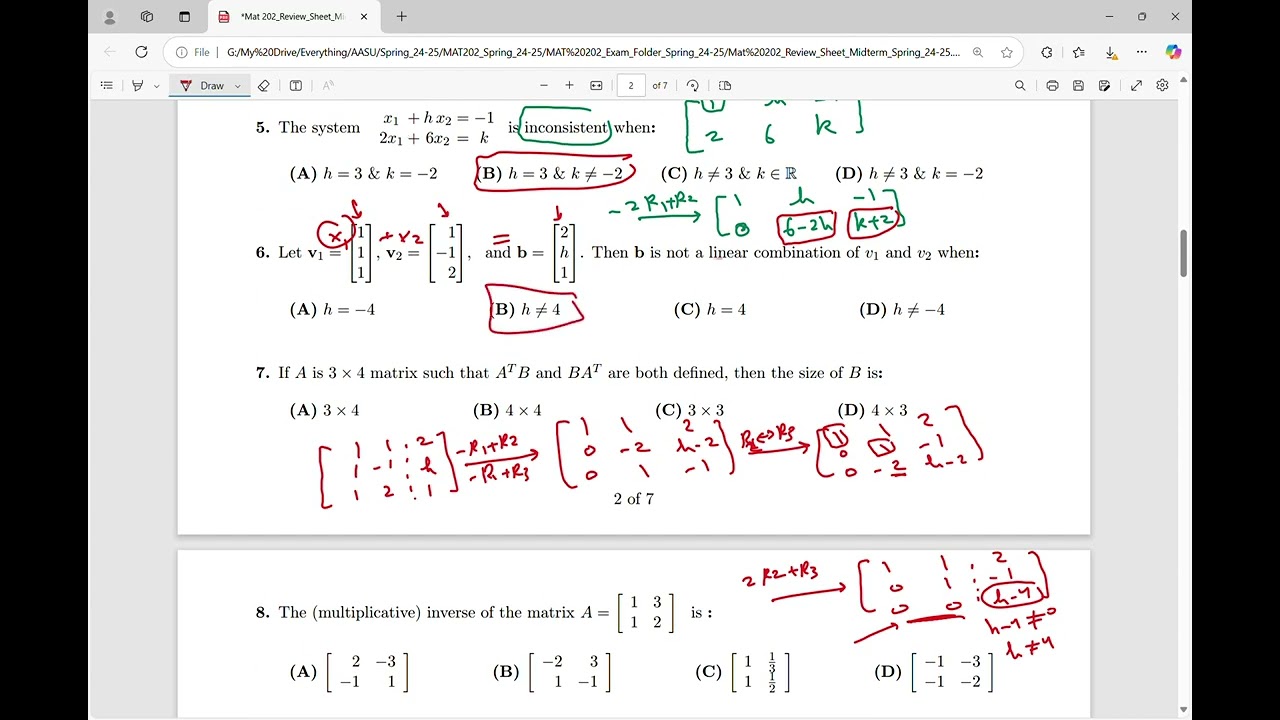The width and height of the screenshot is (1280, 720).
Task: Click the address bar zoom magnifier icon
Action: coord(977,52)
